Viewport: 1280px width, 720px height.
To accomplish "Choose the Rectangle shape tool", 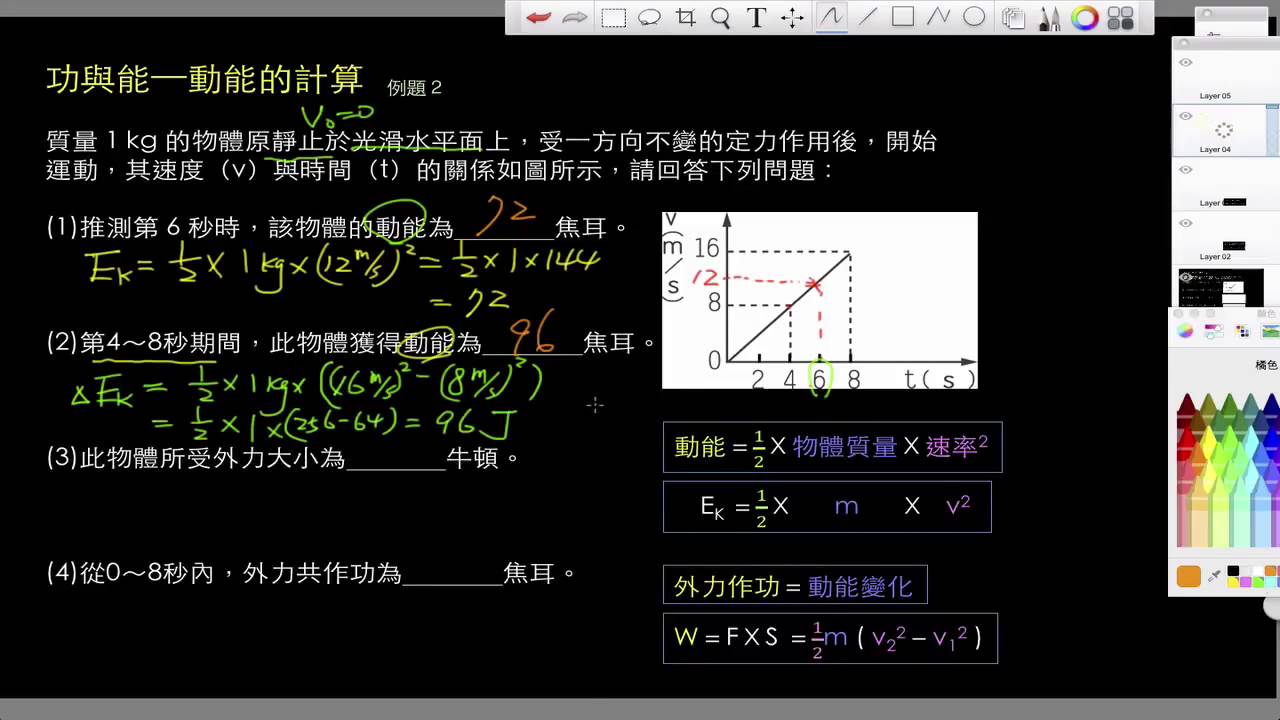I will (902, 17).
